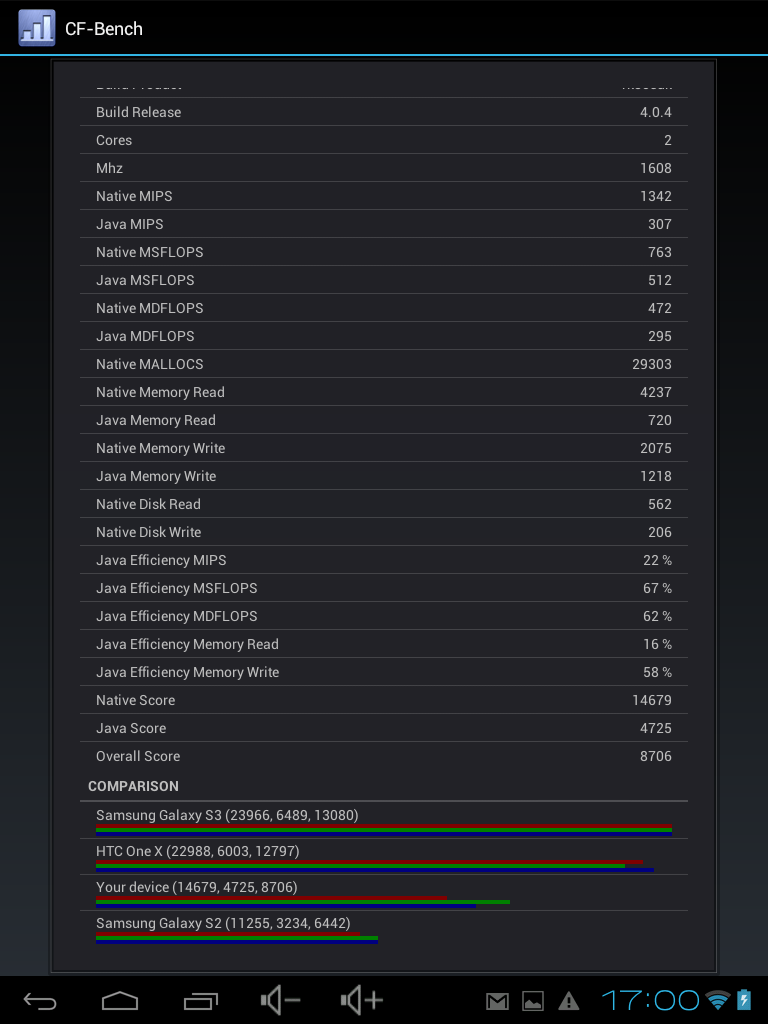Viewport: 768px width, 1024px height.
Task: Tap the COMPARISON section header
Action: [x=133, y=786]
